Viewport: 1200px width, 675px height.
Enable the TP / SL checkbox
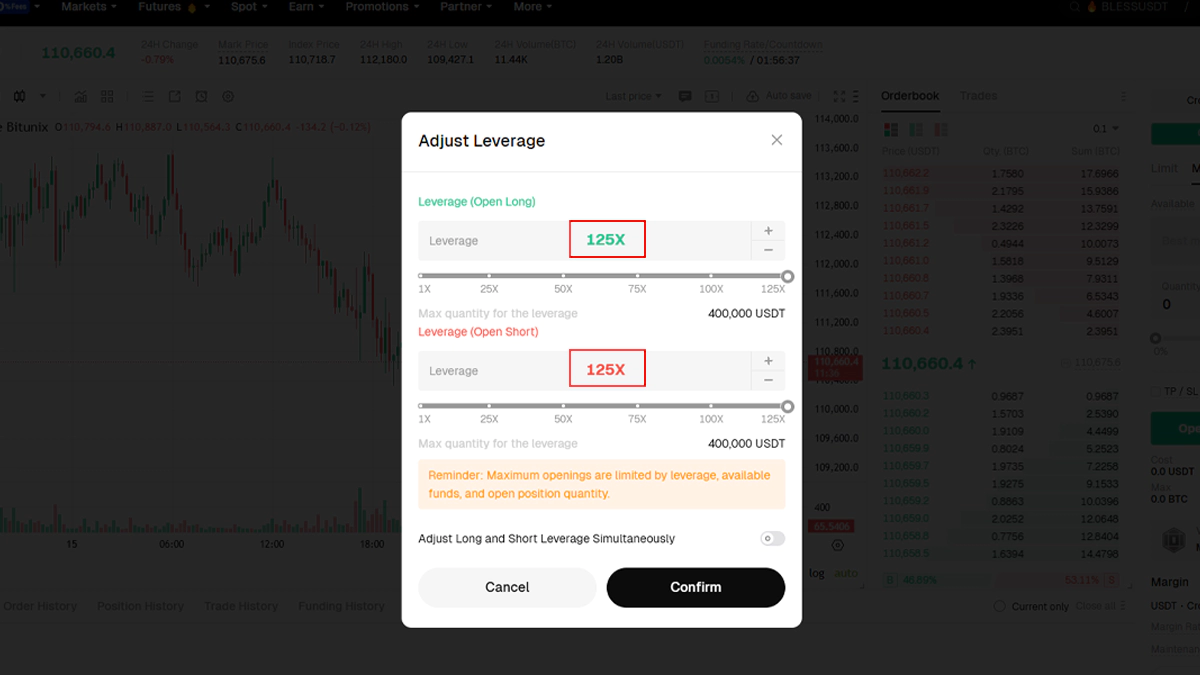(1156, 389)
